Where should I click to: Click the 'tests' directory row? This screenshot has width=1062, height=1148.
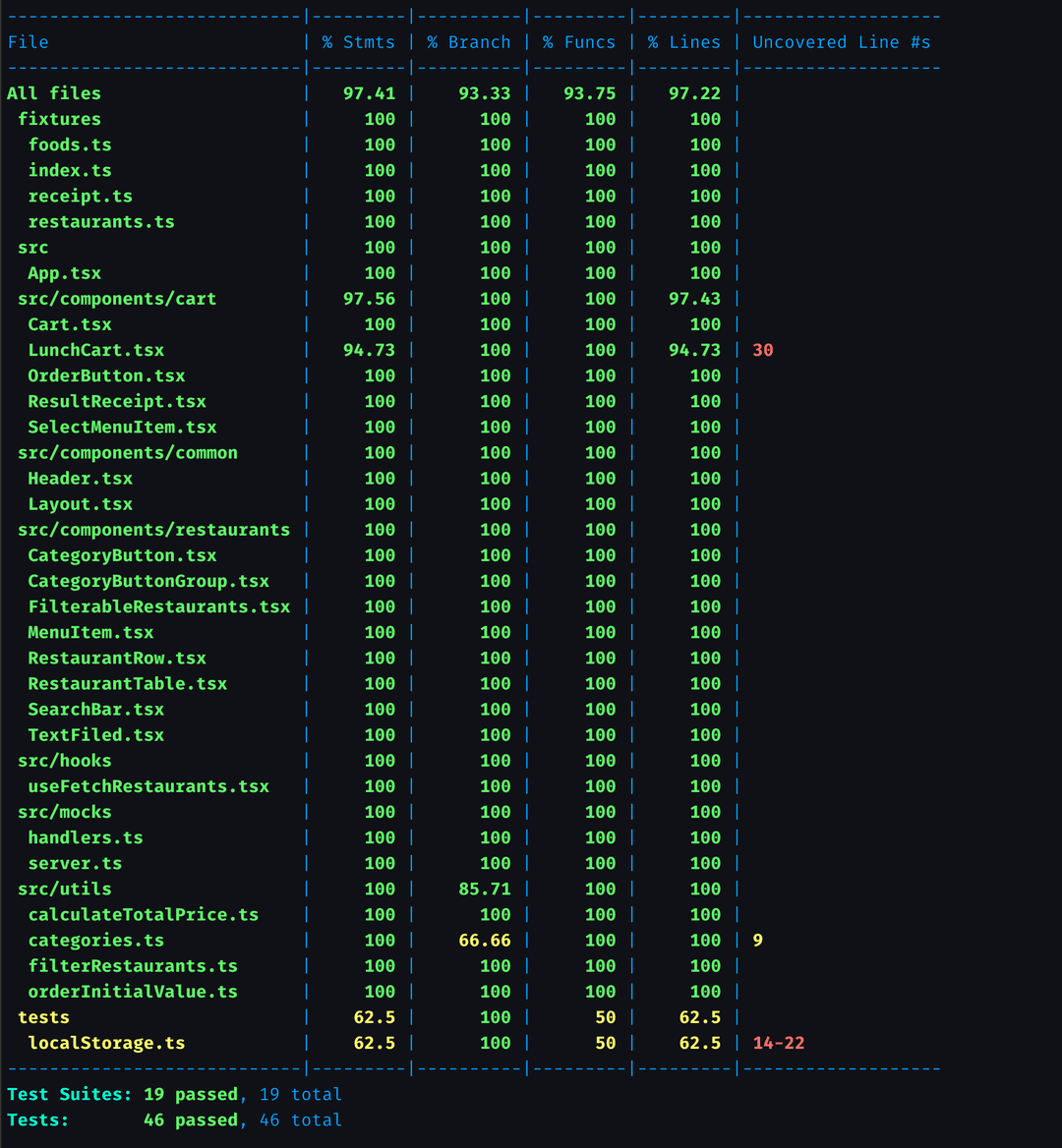click(44, 1017)
